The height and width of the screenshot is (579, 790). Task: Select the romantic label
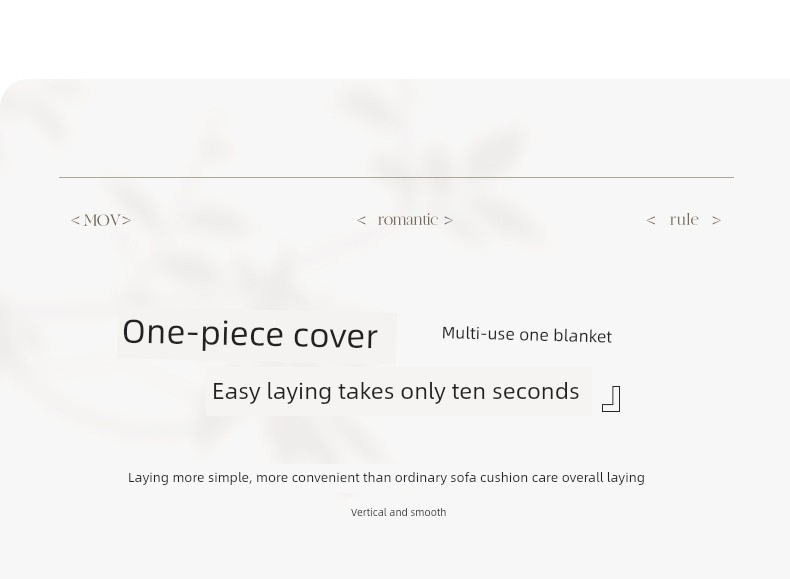point(408,220)
